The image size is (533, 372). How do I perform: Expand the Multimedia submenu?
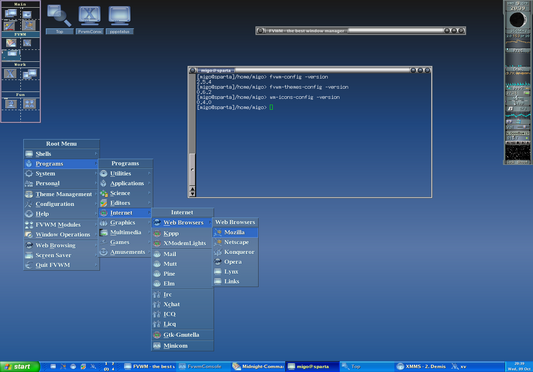point(125,232)
